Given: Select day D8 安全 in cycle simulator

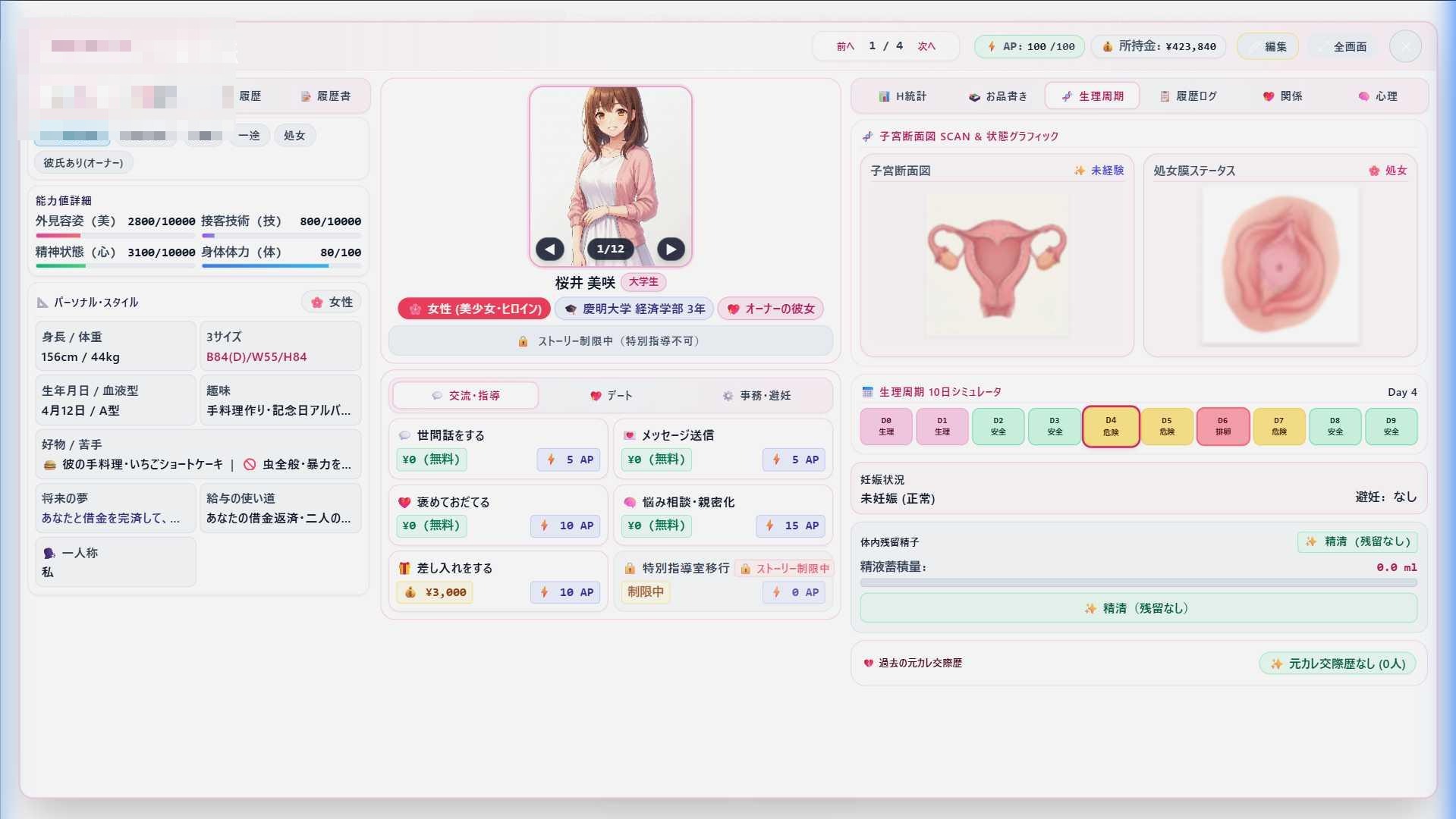Looking at the screenshot, I should [x=1335, y=426].
